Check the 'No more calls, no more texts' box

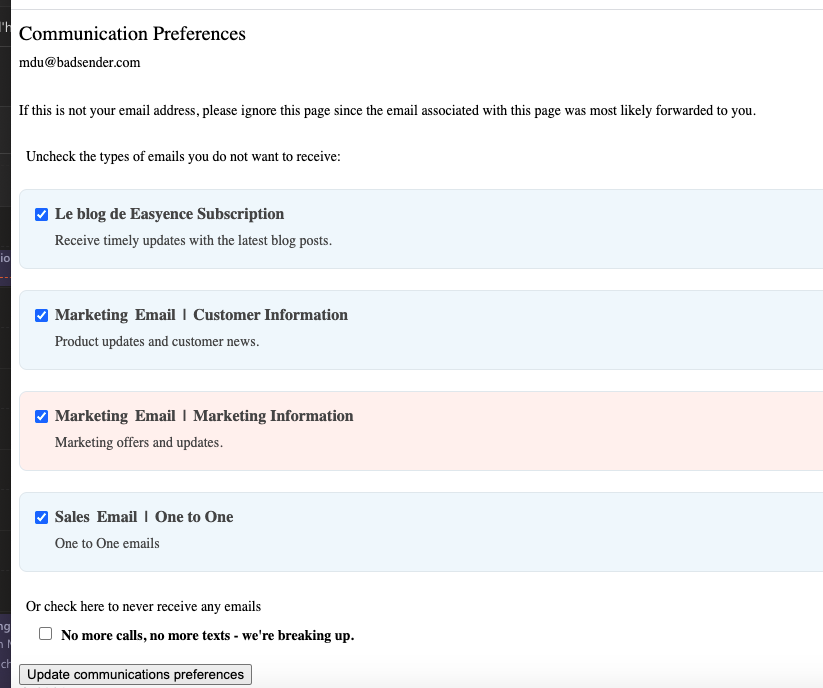(45, 634)
